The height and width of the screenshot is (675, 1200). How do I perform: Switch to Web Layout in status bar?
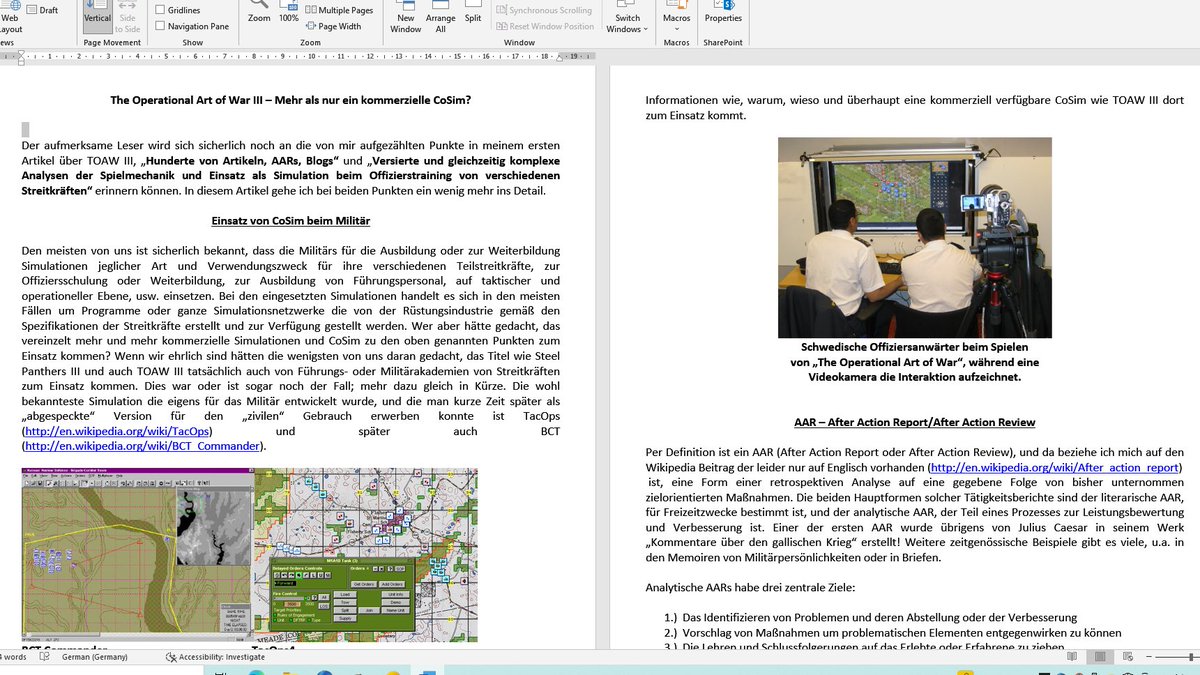pyautogui.click(x=1128, y=657)
